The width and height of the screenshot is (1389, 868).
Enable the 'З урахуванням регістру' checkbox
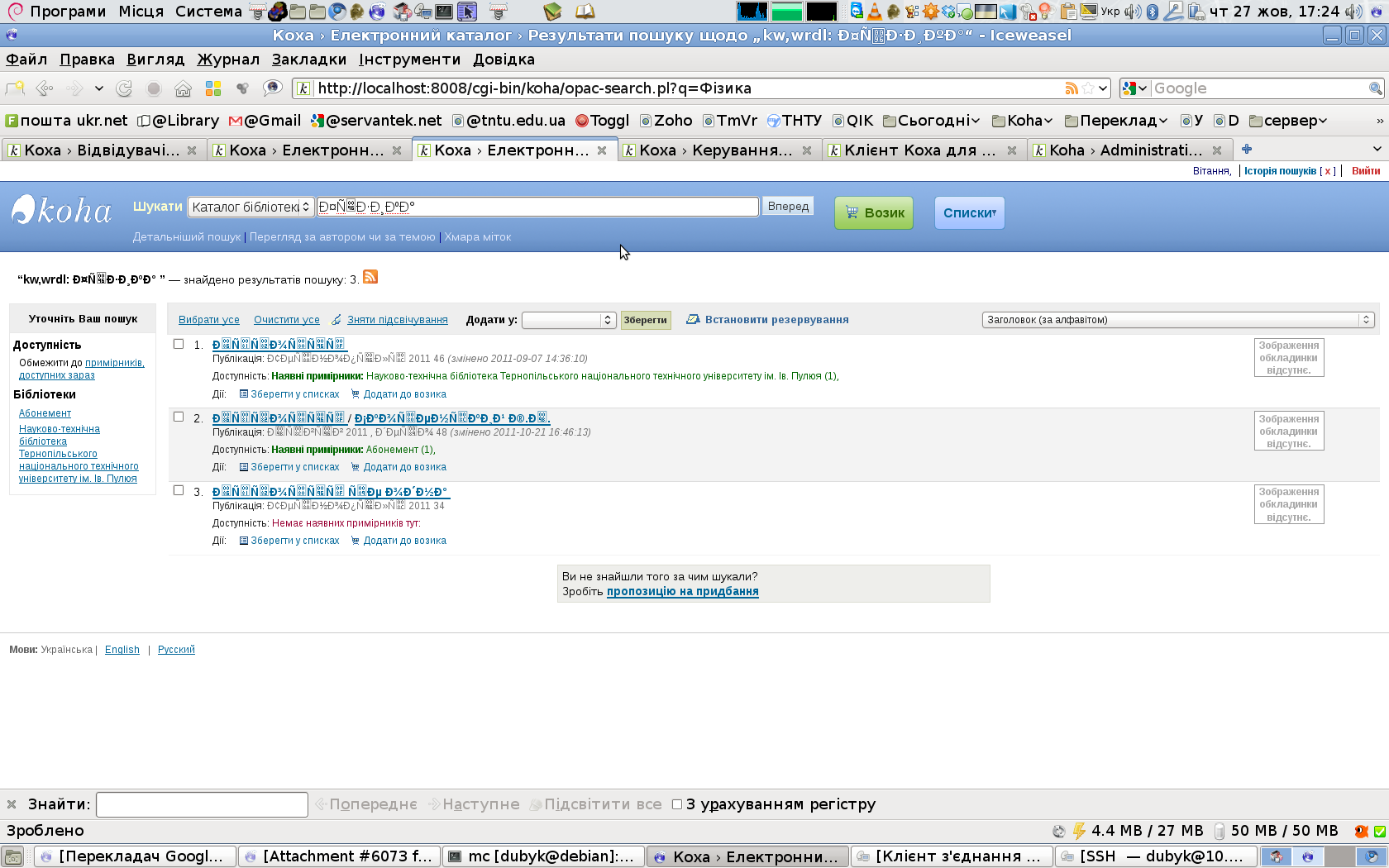[x=677, y=804]
